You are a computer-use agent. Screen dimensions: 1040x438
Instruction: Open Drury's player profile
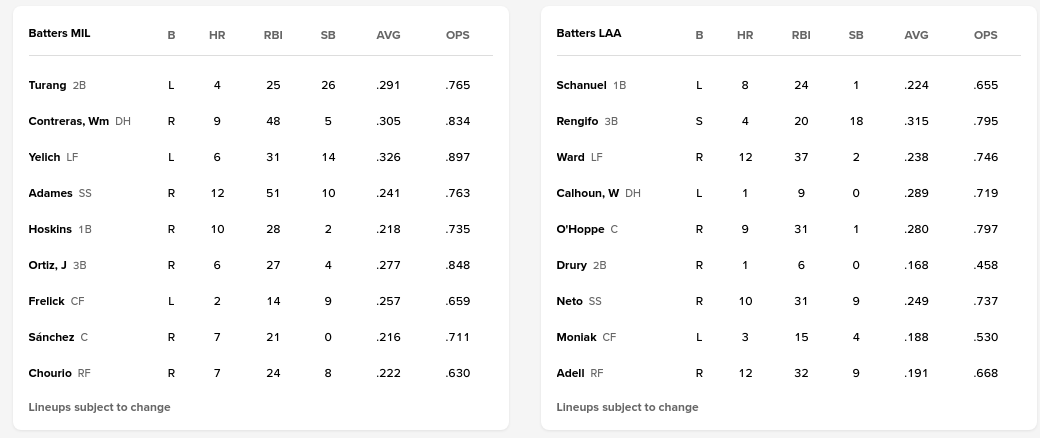571,265
